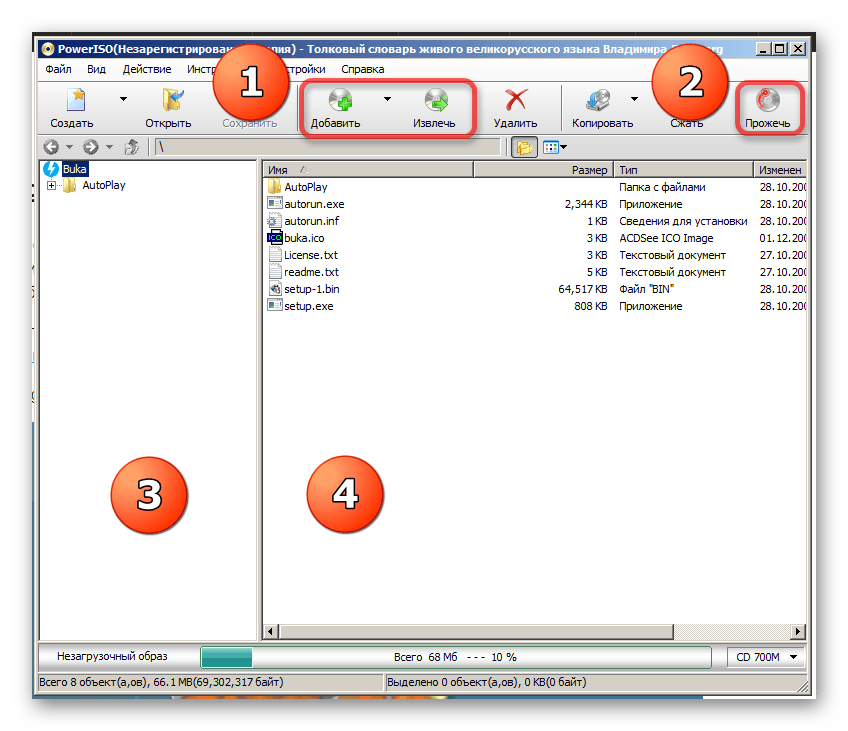The image size is (848, 731).
Task: Click the Up one level folder icon
Action: [x=131, y=147]
